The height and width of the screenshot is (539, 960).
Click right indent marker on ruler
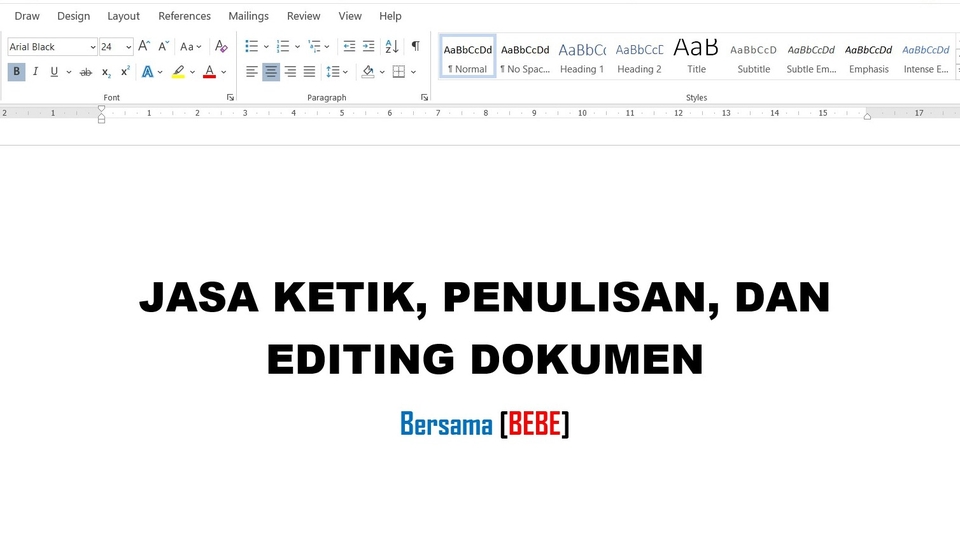tap(867, 116)
